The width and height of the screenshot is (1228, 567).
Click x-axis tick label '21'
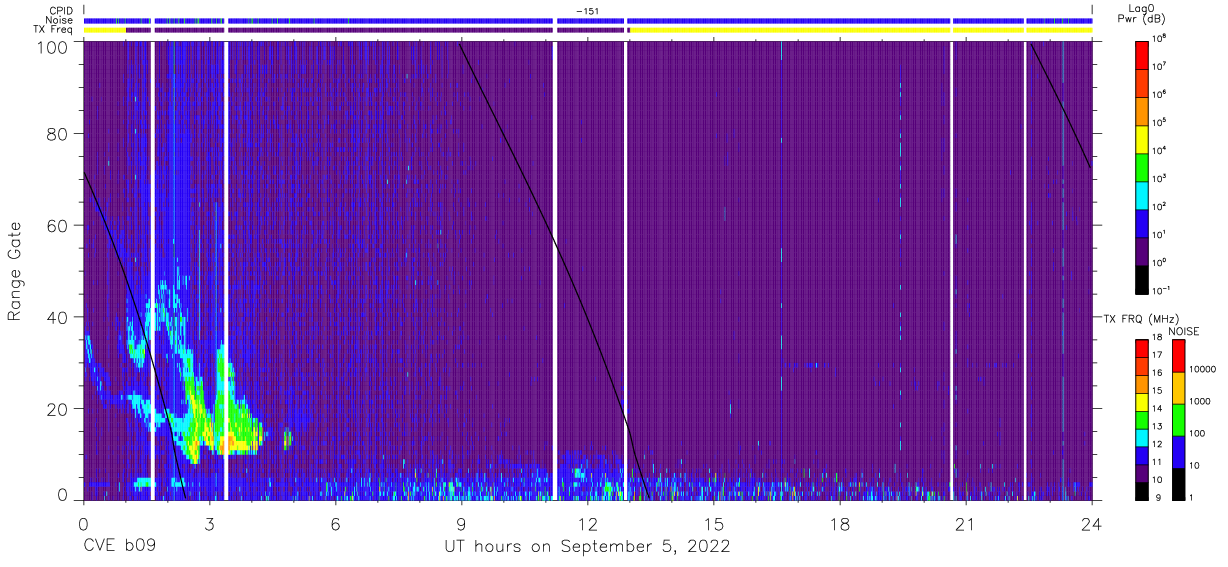tap(966, 524)
